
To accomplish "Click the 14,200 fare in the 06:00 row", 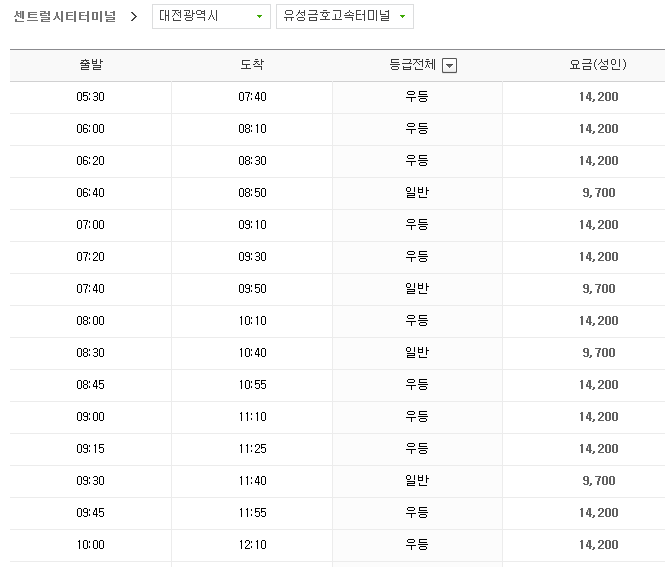I will click(x=598, y=129).
